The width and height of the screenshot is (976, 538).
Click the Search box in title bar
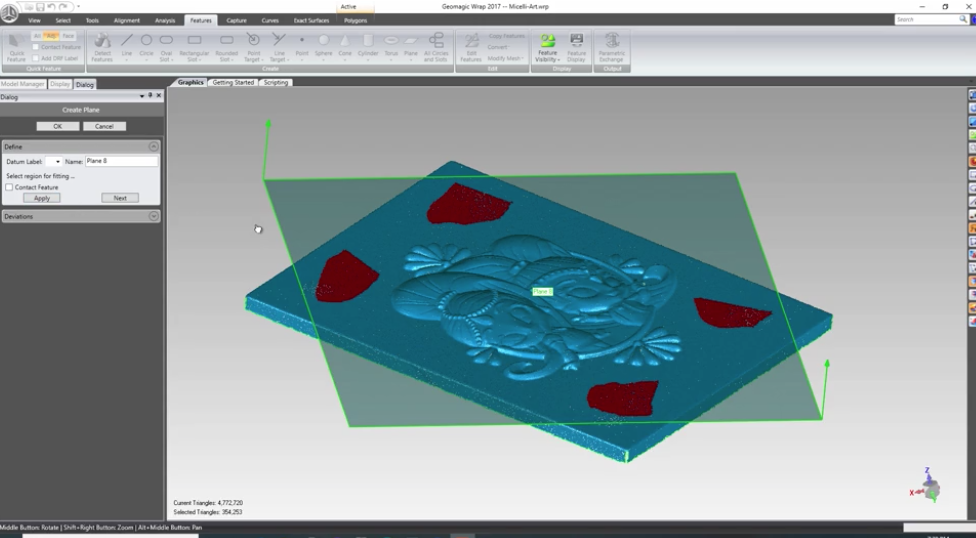pos(927,20)
